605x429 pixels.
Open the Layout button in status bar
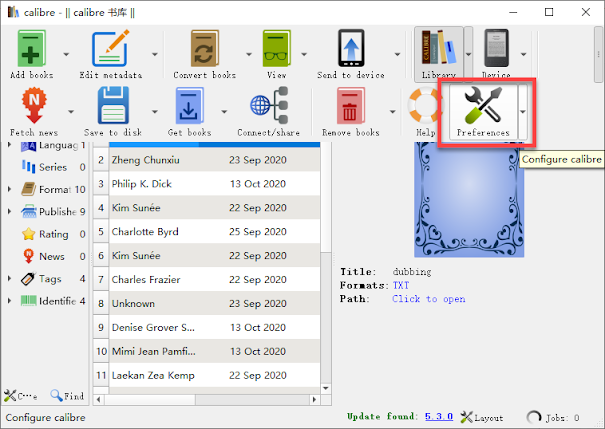coord(482,417)
